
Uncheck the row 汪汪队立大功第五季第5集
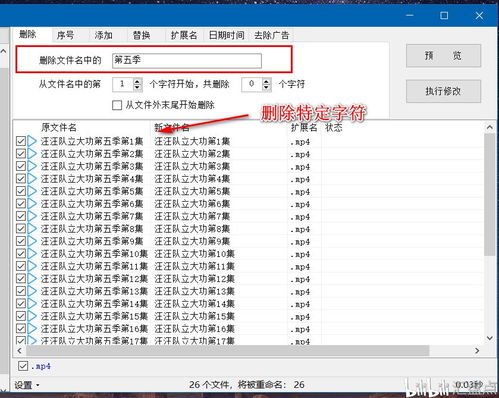[21, 191]
